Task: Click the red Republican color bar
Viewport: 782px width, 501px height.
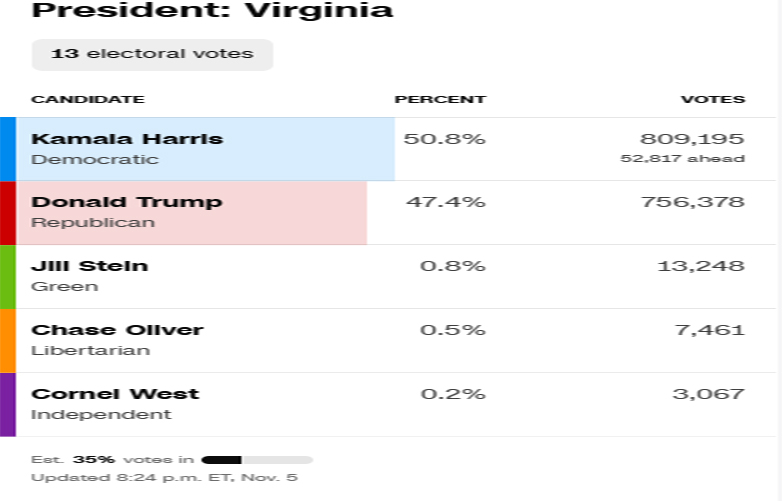Action: coord(7,213)
